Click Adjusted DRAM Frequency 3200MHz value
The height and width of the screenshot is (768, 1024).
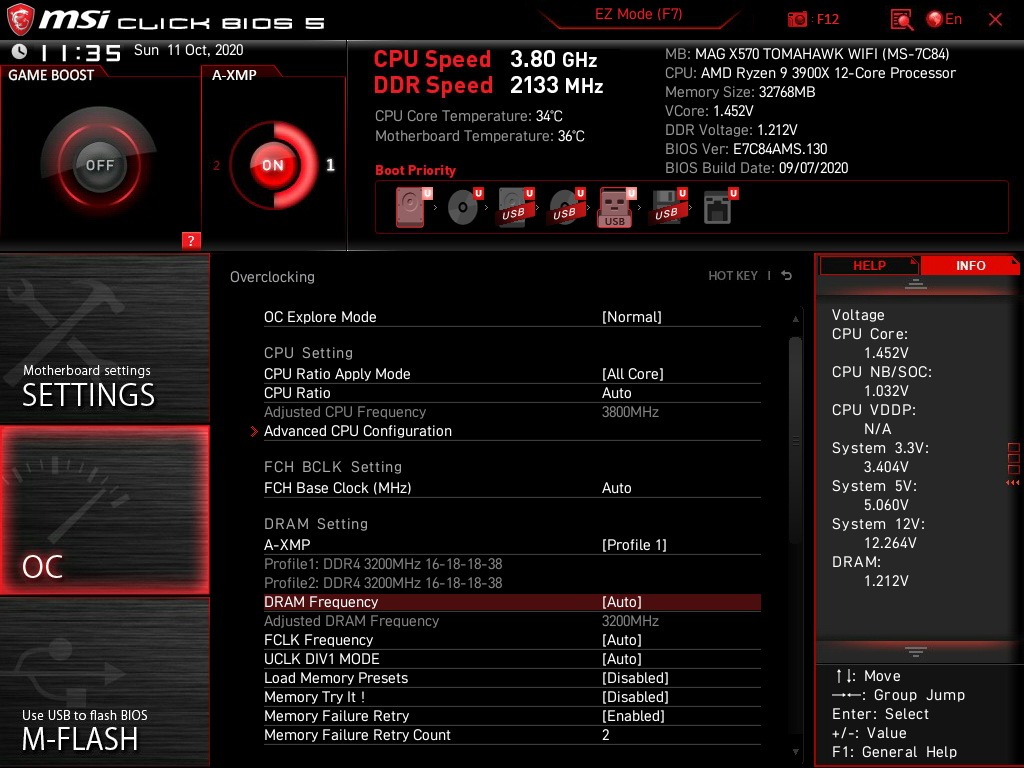[630, 621]
